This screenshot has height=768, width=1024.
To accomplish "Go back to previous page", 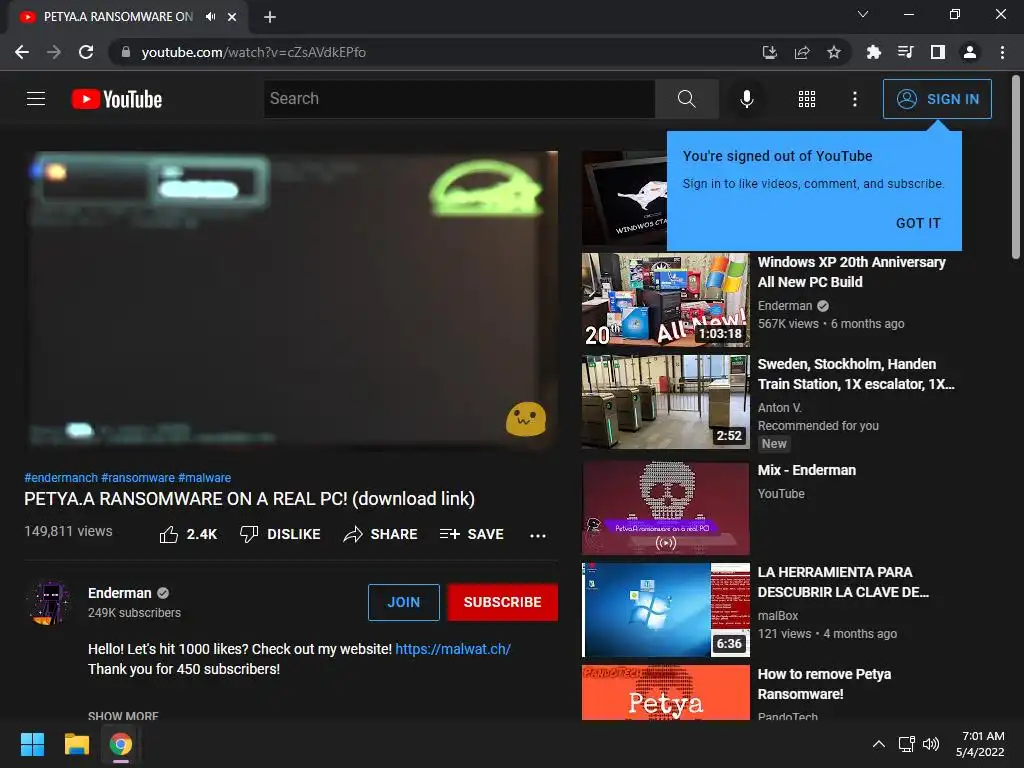I will click(22, 52).
